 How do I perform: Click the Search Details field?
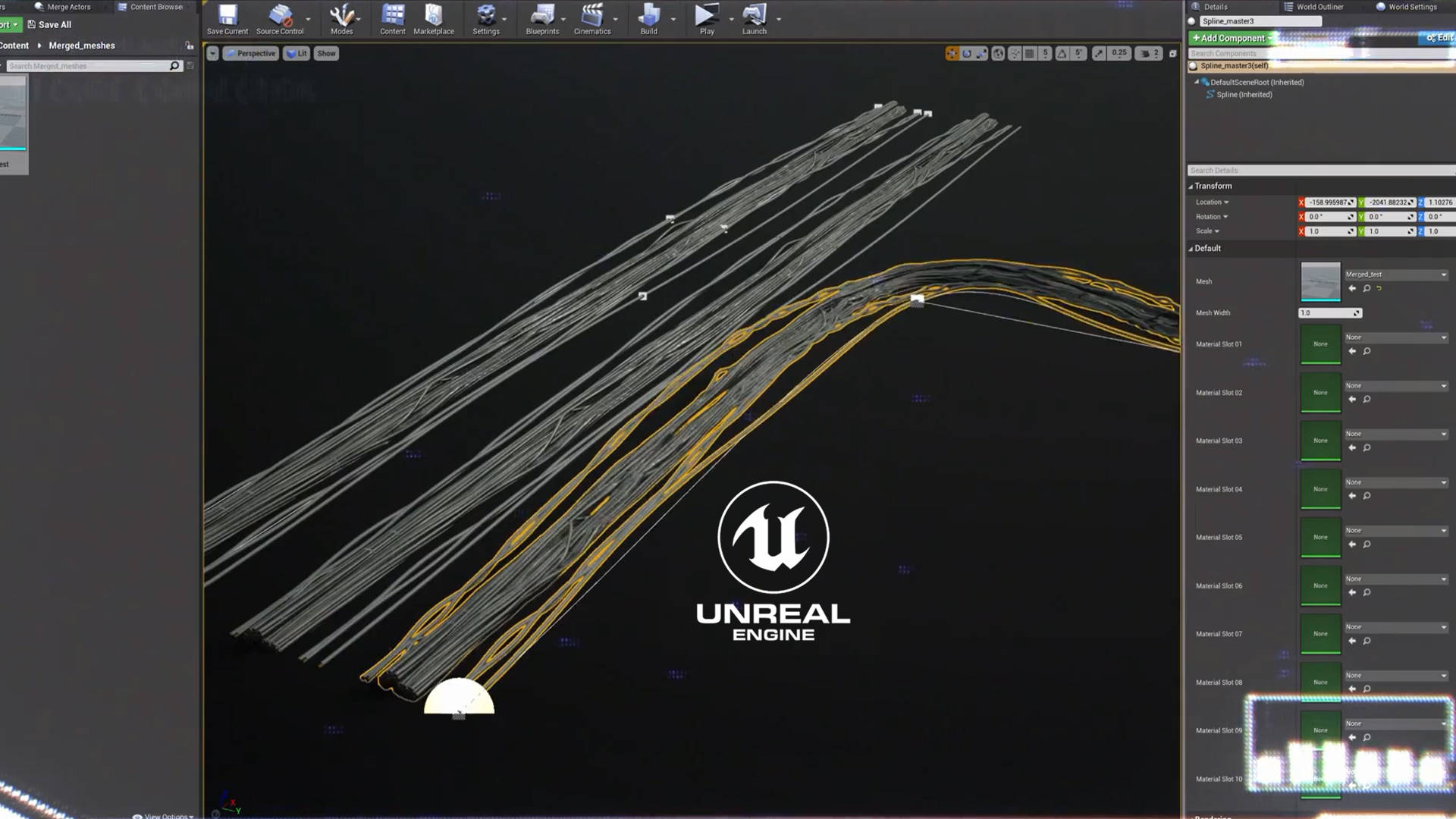(1321, 171)
